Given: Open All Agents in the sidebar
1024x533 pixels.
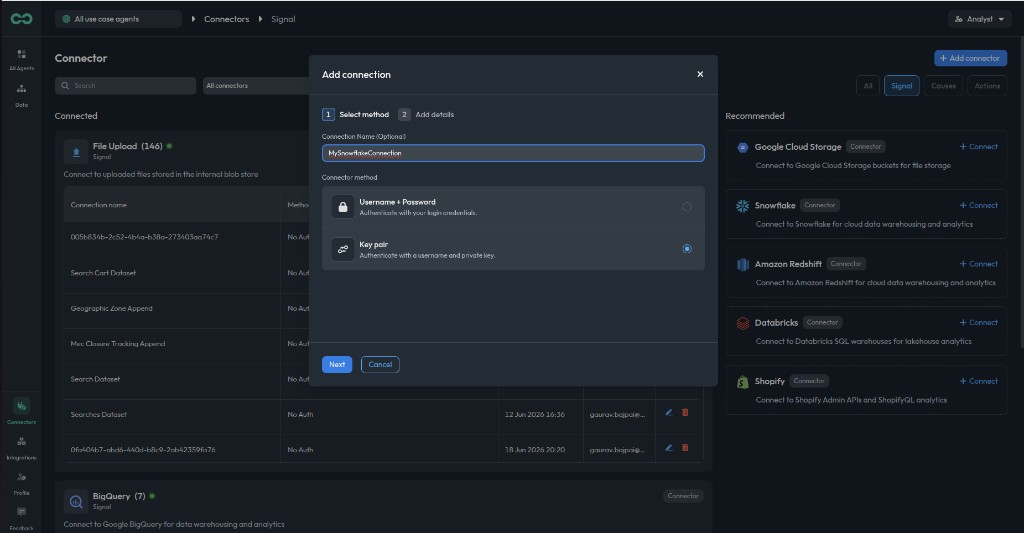Looking at the screenshot, I should 22,59.
